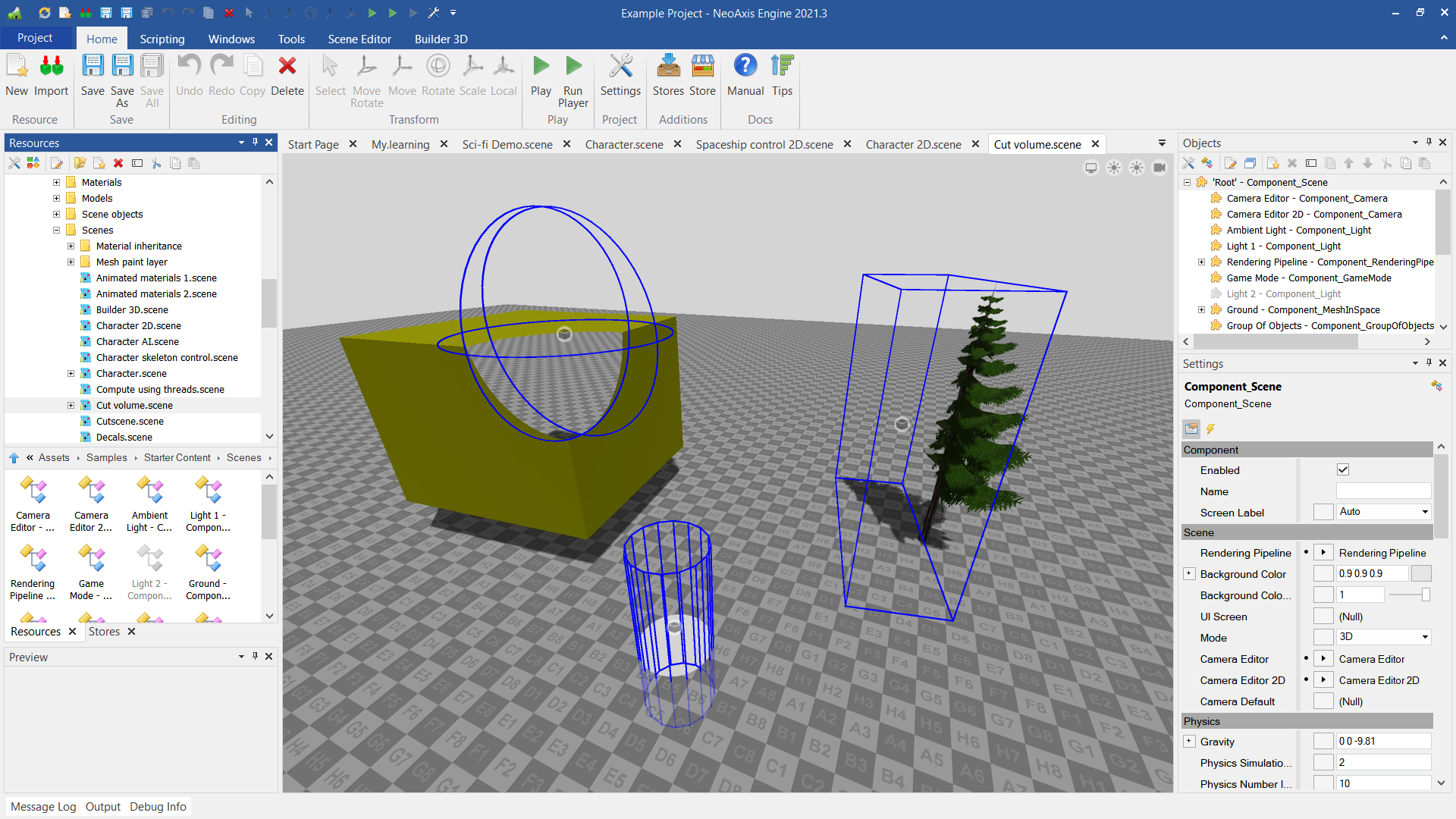
Task: Toggle the Enabled checkbox
Action: (1343, 470)
